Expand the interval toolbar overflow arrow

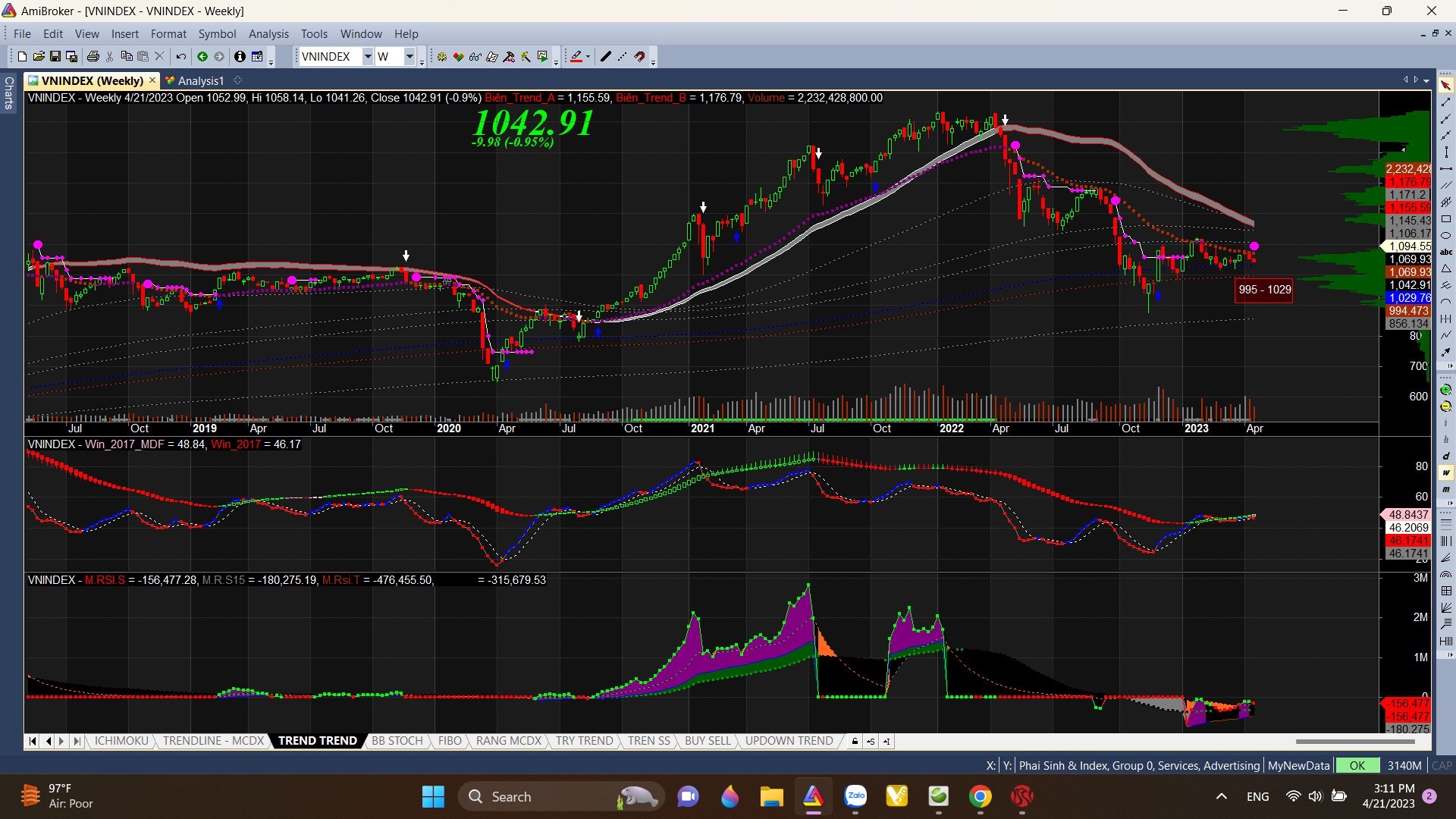pyautogui.click(x=1450, y=505)
